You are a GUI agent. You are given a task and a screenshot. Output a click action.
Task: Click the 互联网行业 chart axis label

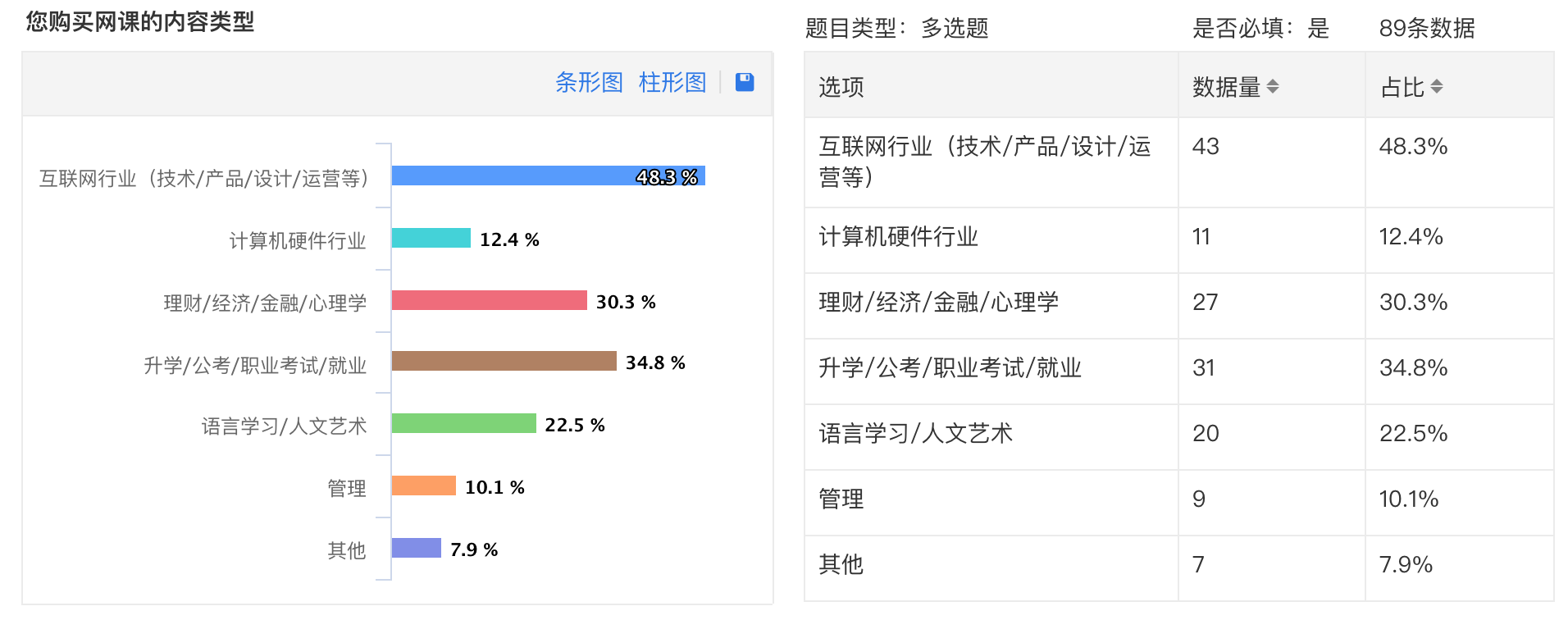(x=204, y=179)
